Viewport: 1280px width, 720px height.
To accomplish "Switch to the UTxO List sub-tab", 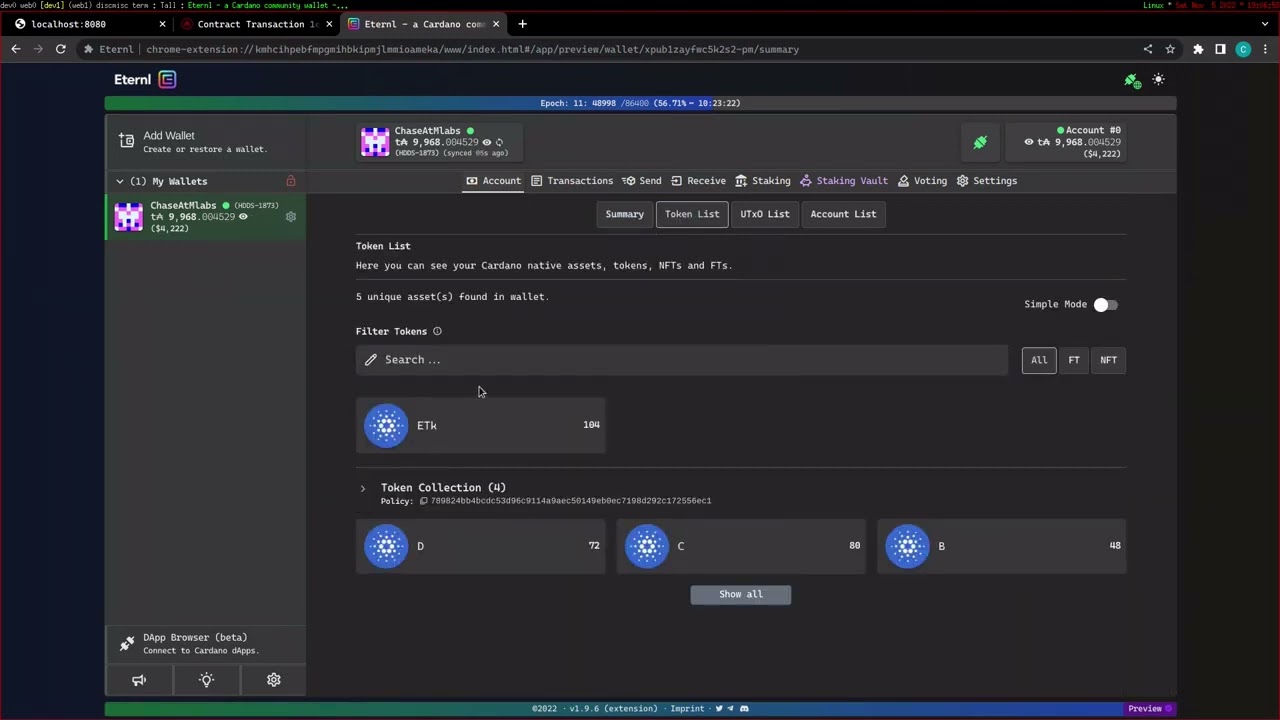I will pos(765,214).
